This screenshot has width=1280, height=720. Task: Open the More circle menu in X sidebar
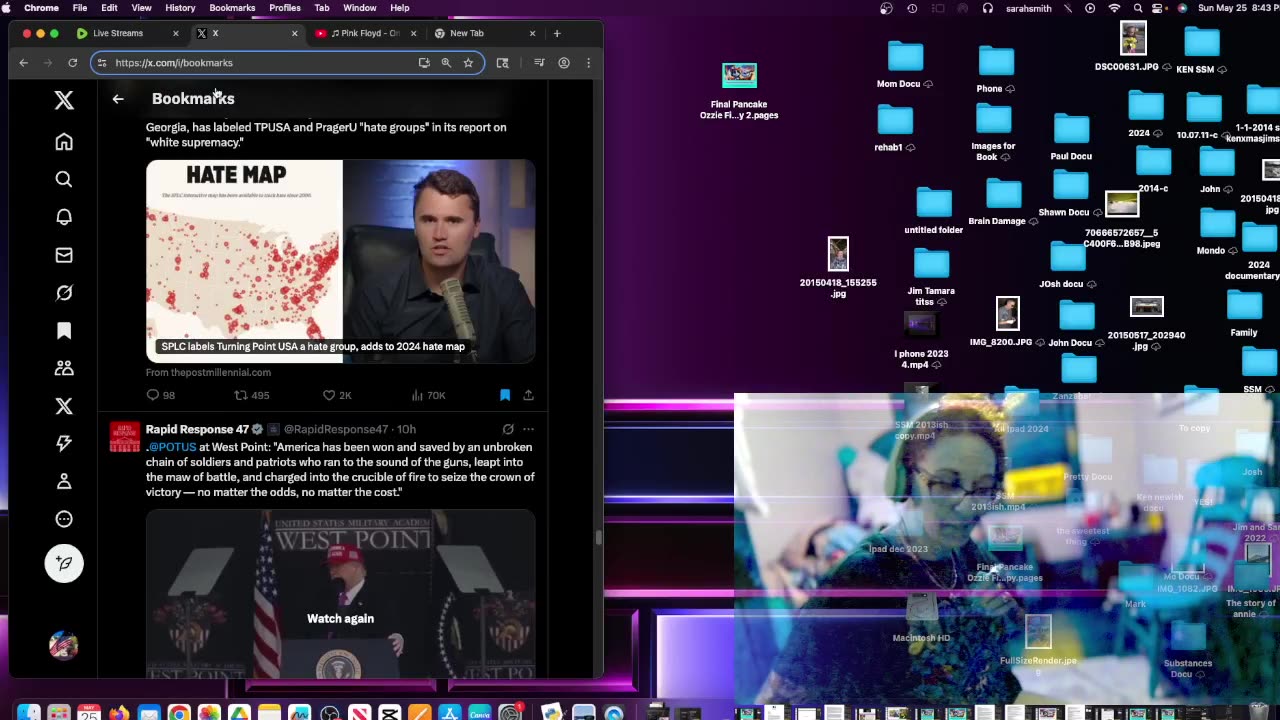click(64, 519)
